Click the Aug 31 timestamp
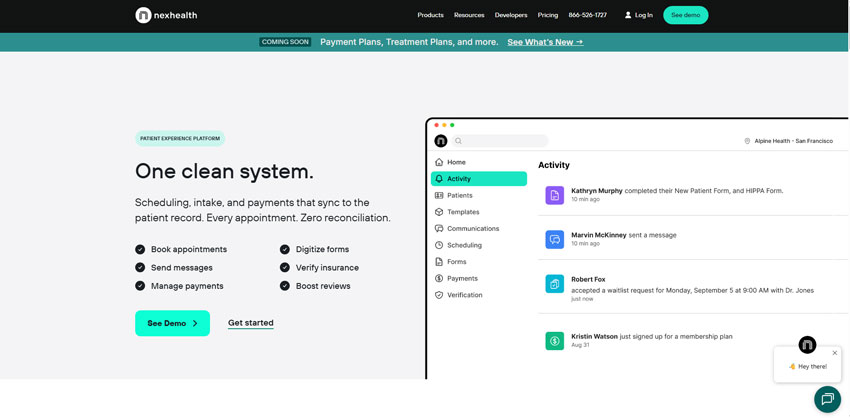Image resolution: width=850 pixels, height=418 pixels. coord(580,345)
